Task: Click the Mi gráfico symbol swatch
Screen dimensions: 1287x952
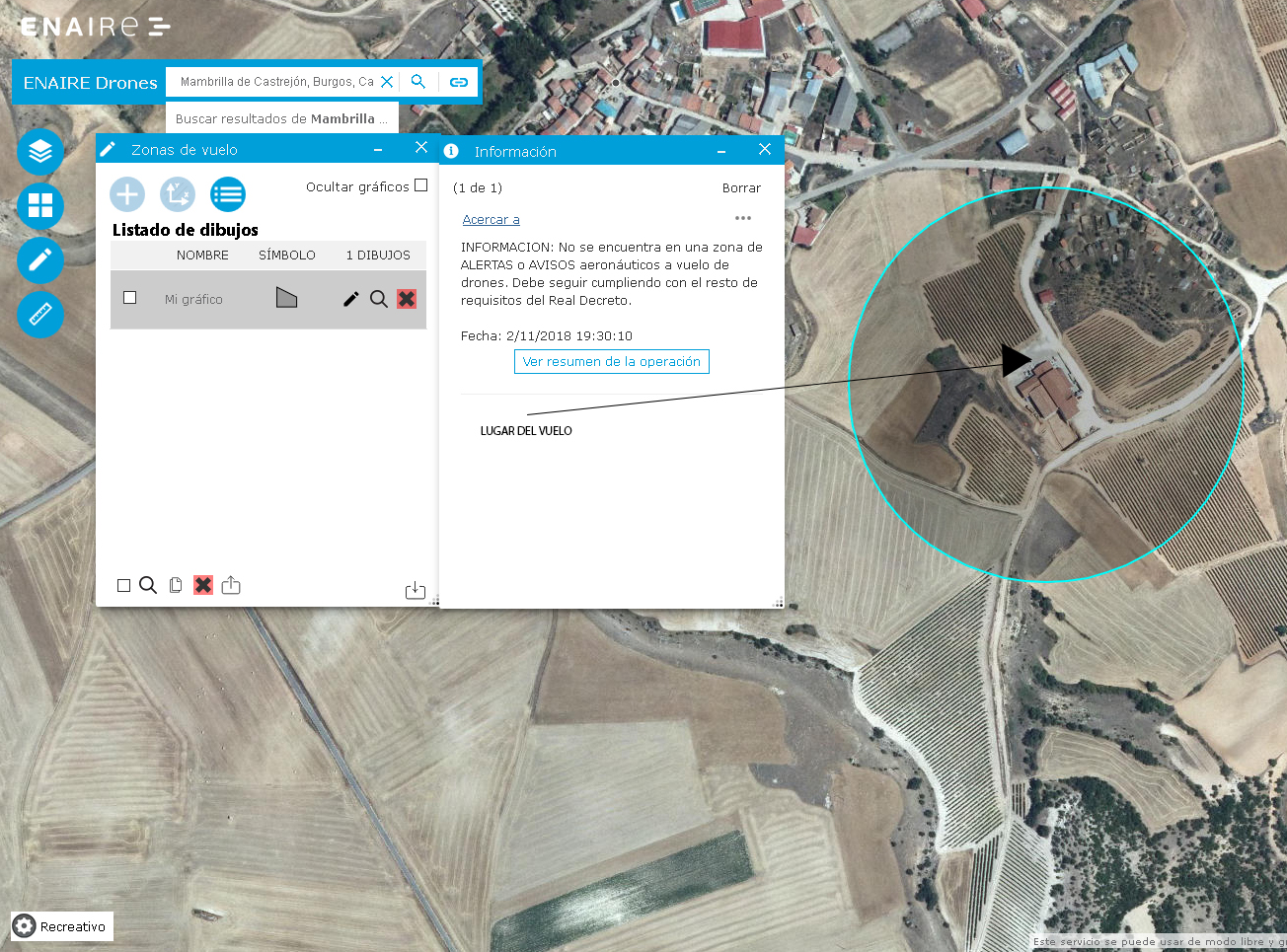Action: pyautogui.click(x=286, y=298)
